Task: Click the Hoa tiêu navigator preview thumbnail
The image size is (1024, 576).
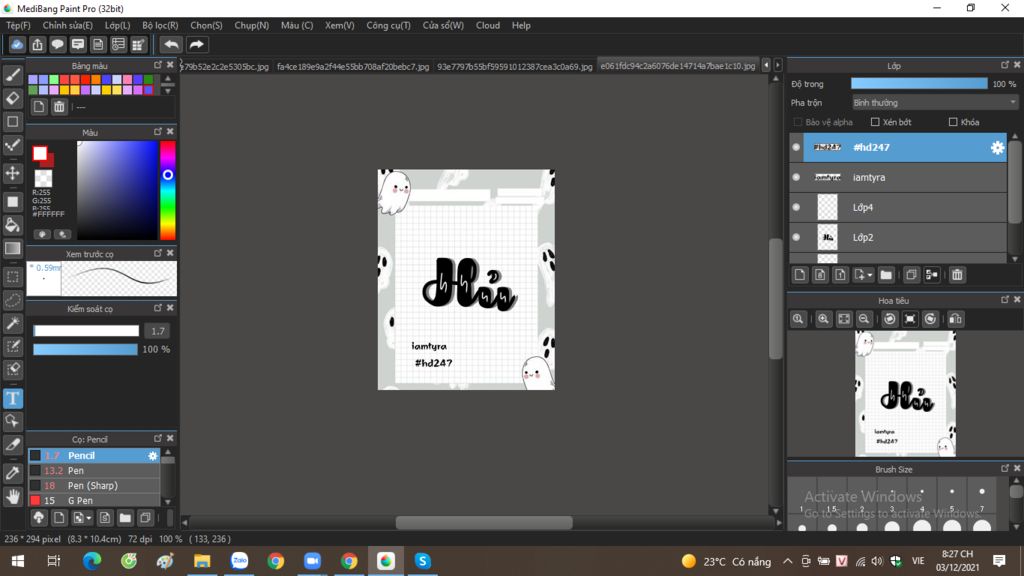Action: [x=905, y=394]
